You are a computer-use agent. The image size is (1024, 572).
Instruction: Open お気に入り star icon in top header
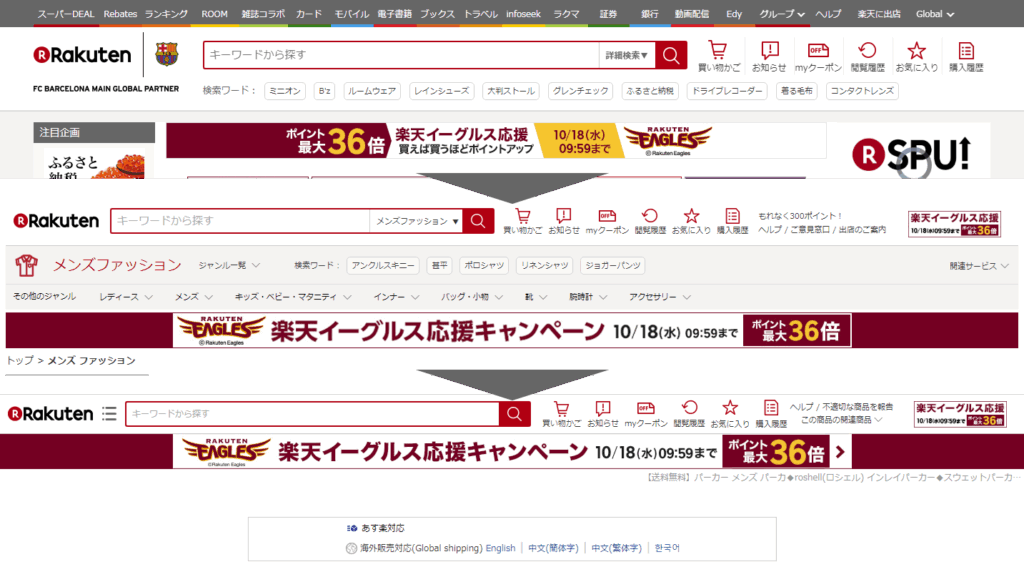pos(916,56)
